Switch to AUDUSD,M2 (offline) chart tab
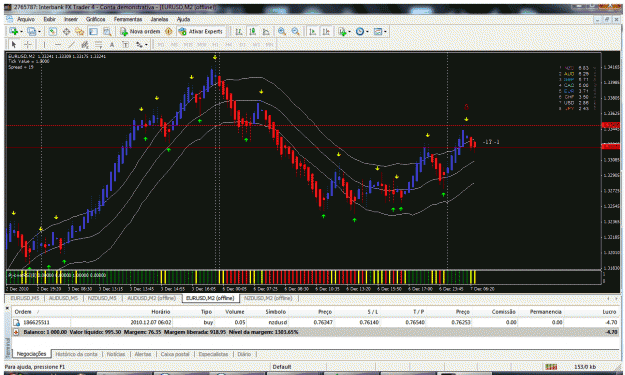This screenshot has height=375, width=625. tap(151, 298)
